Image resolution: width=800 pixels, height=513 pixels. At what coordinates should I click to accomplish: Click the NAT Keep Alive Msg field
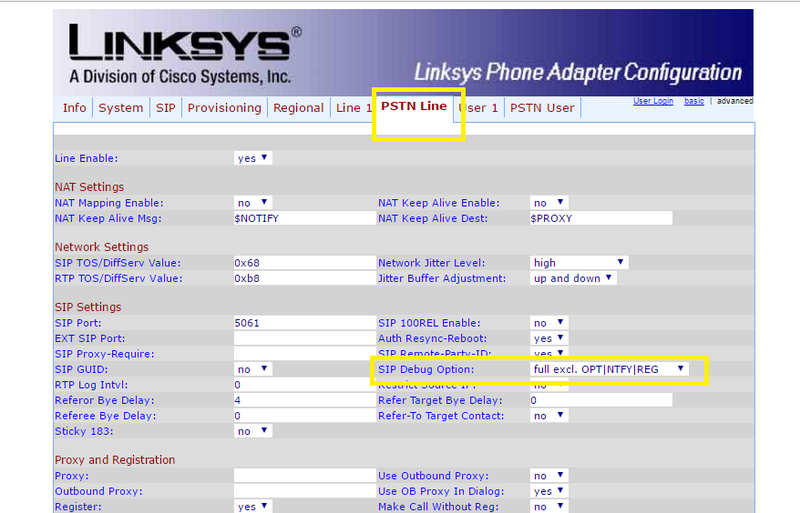(305, 218)
